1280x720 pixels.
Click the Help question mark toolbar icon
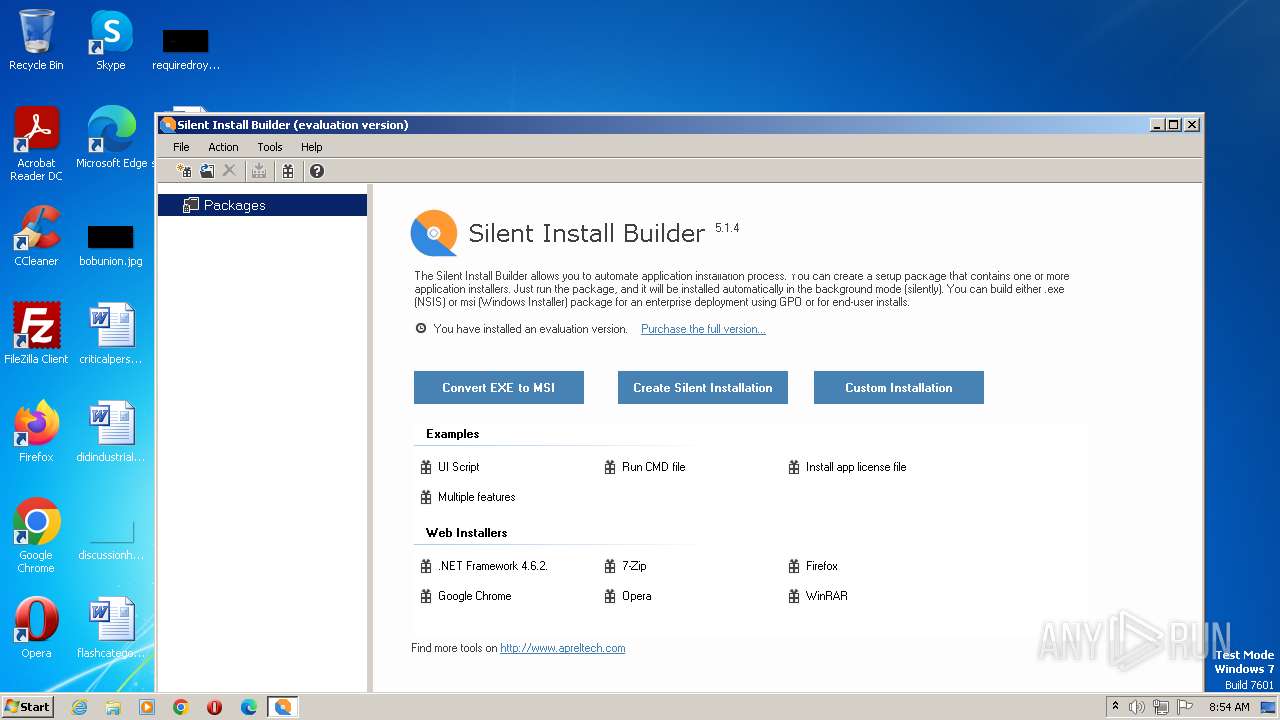tap(317, 171)
